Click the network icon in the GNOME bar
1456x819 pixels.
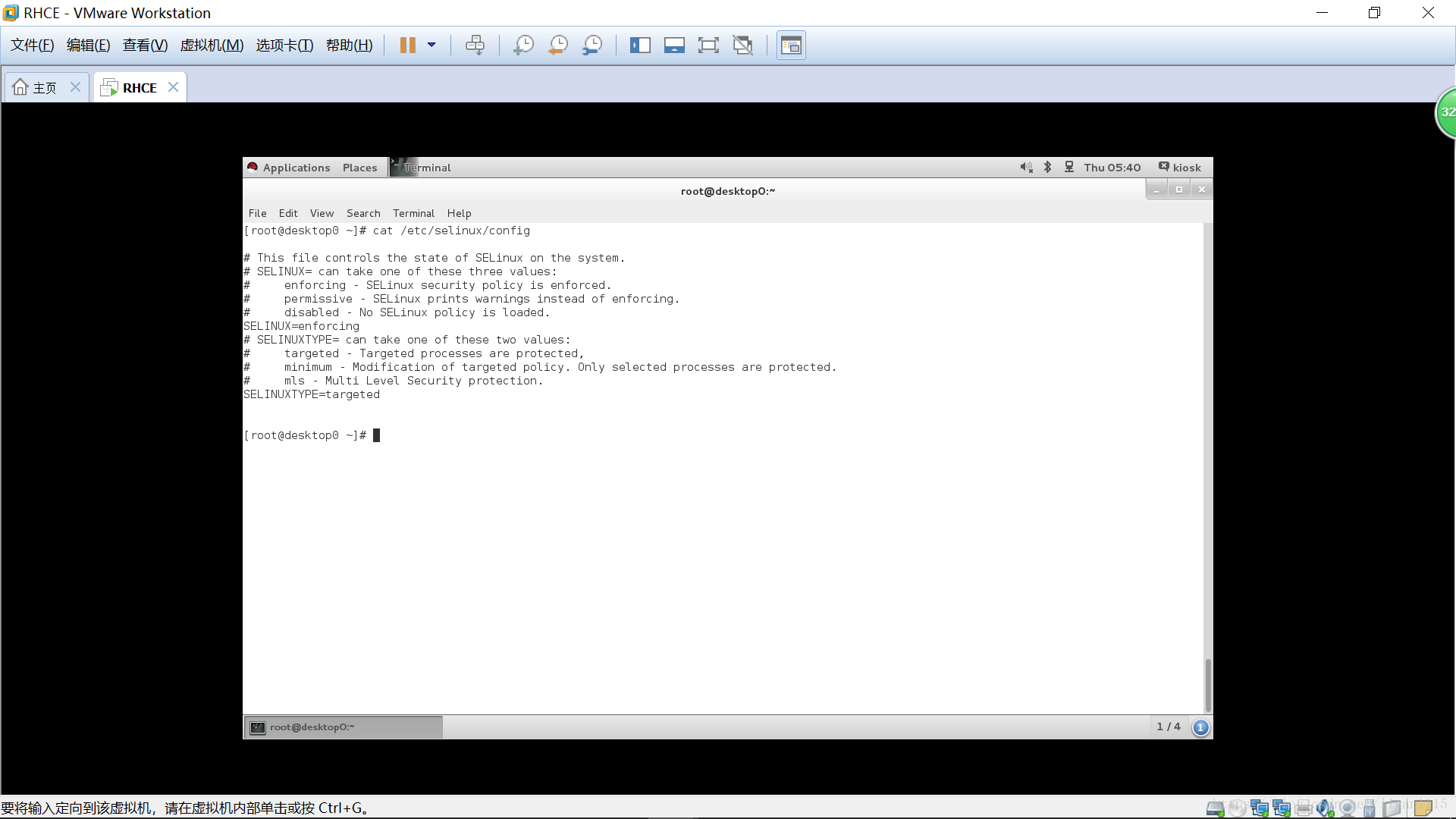tap(1068, 168)
